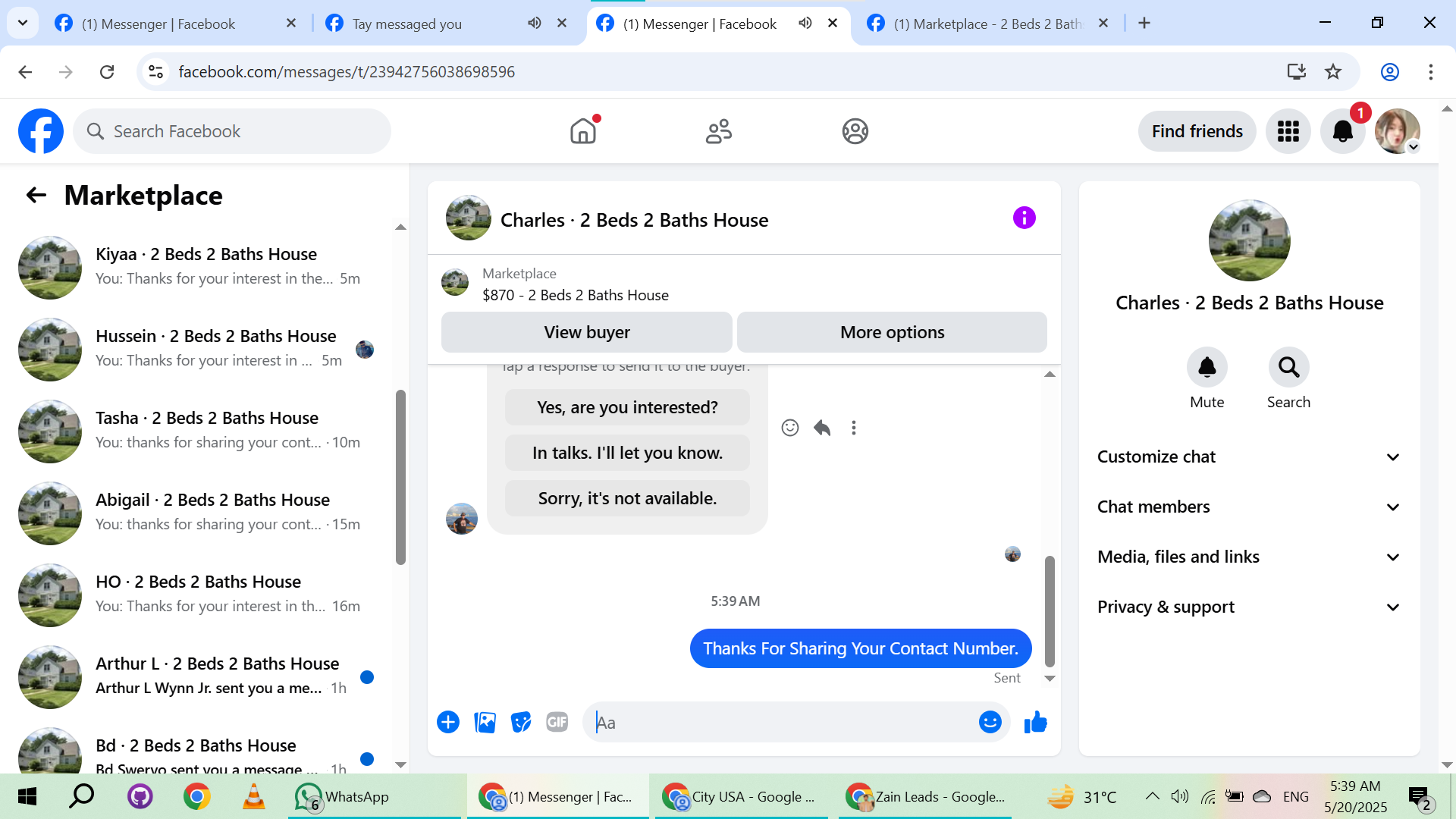Open the emoji picker in message box

(990, 722)
